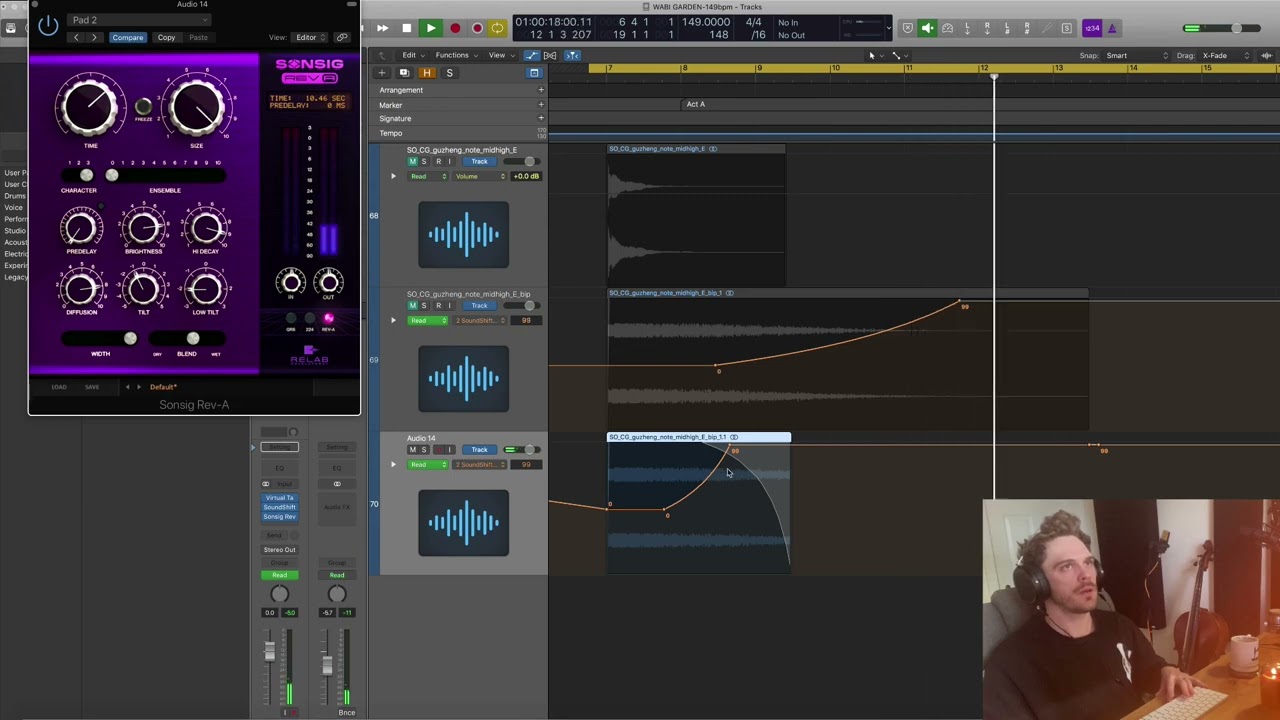Screen dimensions: 1280x720
Task: Click the Copy button in plugin header
Action: click(166, 38)
